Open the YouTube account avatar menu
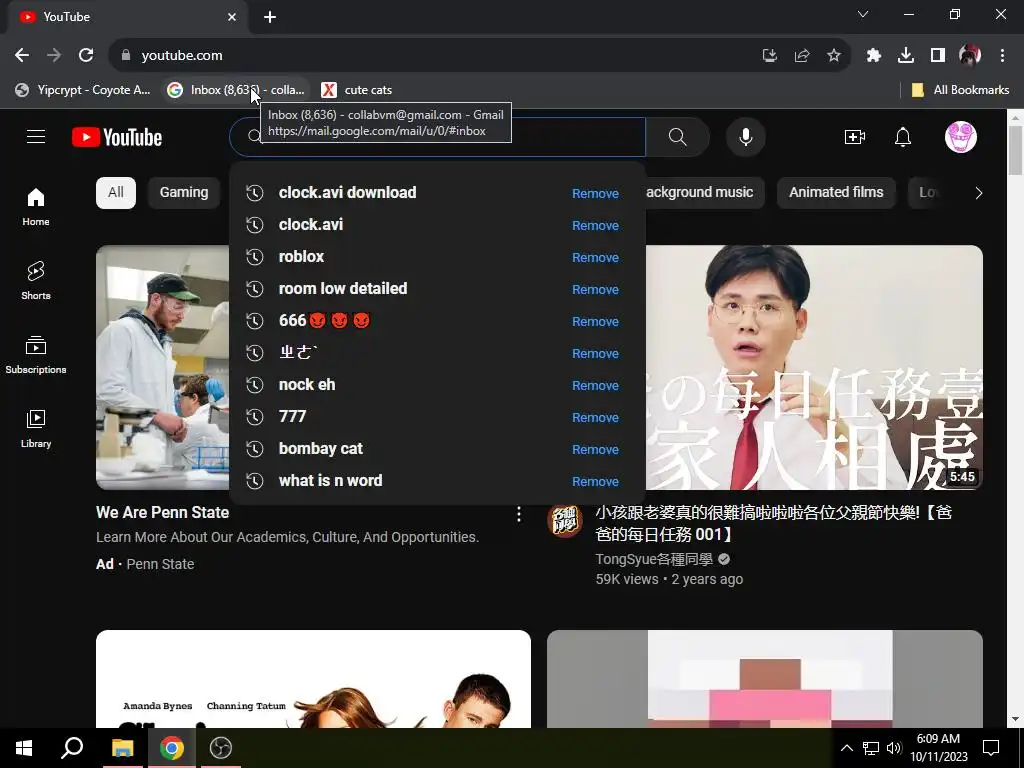The height and width of the screenshot is (768, 1024). [961, 137]
